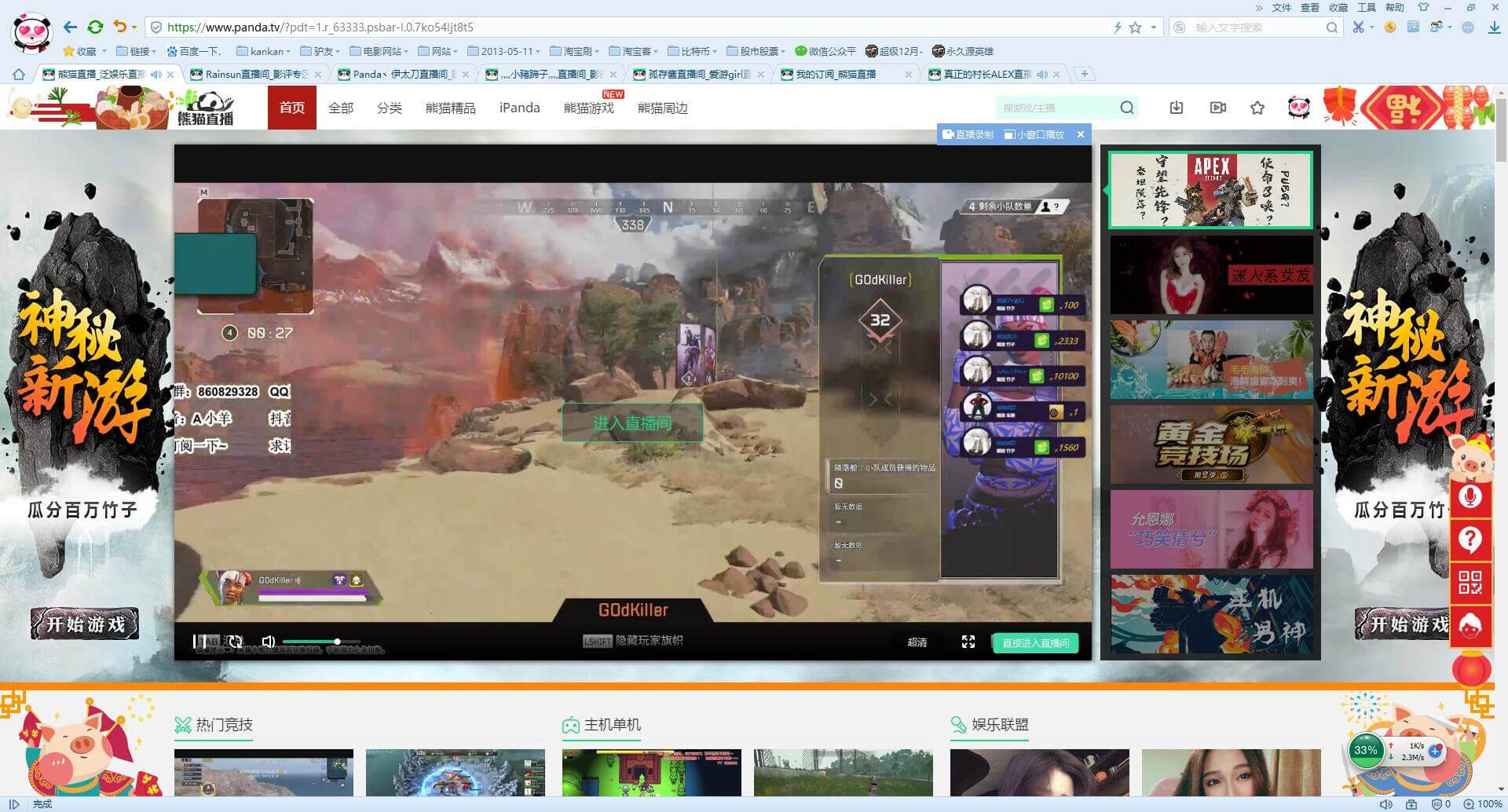Enter fullscreen mode in video player
Screen dimensions: 1508x812
pos(968,642)
